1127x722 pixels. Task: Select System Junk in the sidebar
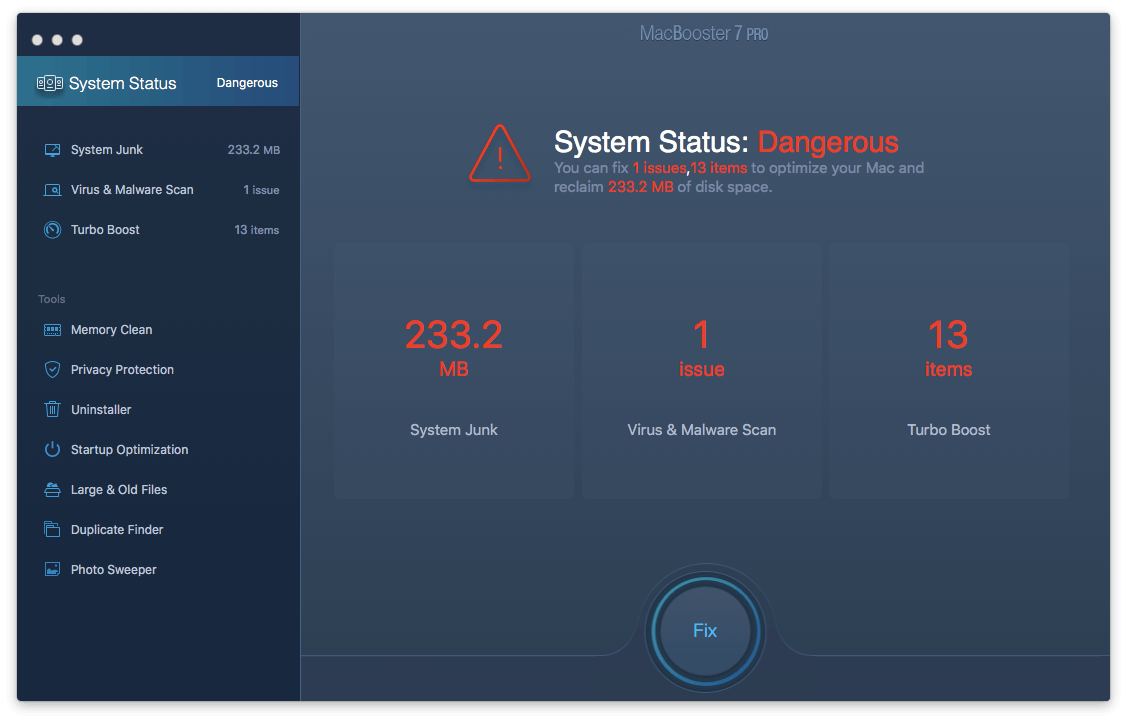[x=158, y=150]
